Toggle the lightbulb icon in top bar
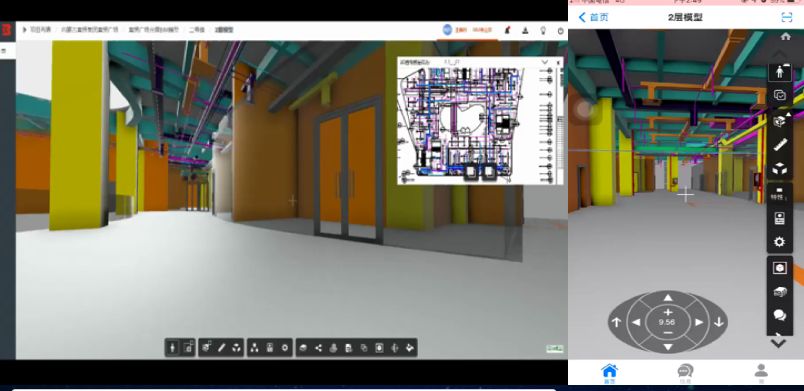The image size is (804, 391). (x=543, y=31)
